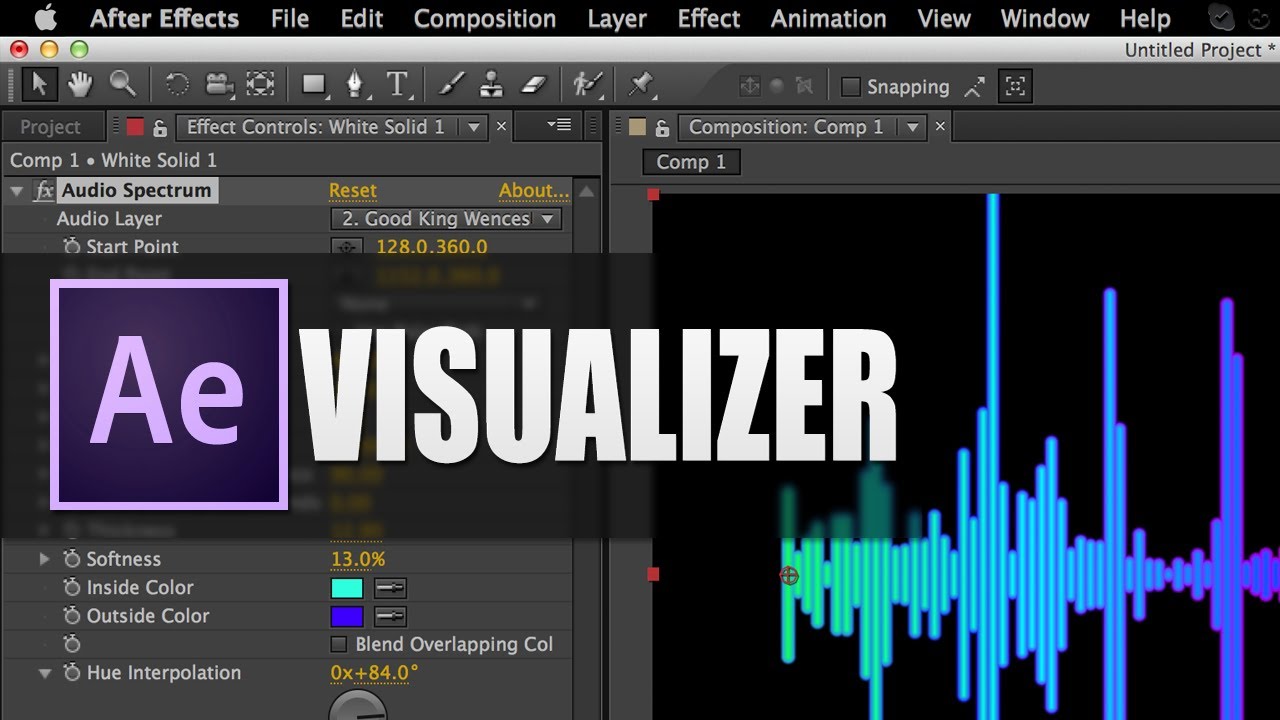Image resolution: width=1280 pixels, height=720 pixels.
Task: Click the Effect Controls scrollbar up arrow
Action: (588, 190)
